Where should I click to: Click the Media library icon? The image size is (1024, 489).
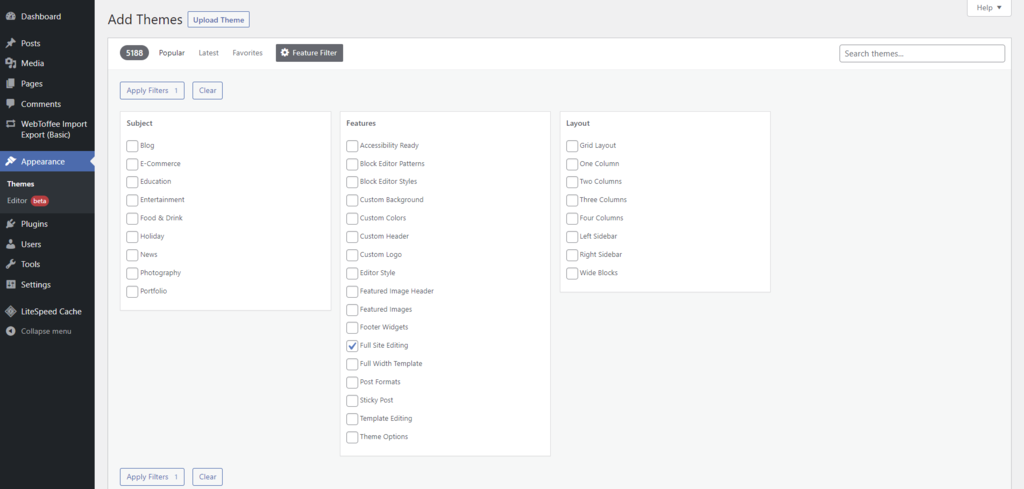[x=10, y=64]
